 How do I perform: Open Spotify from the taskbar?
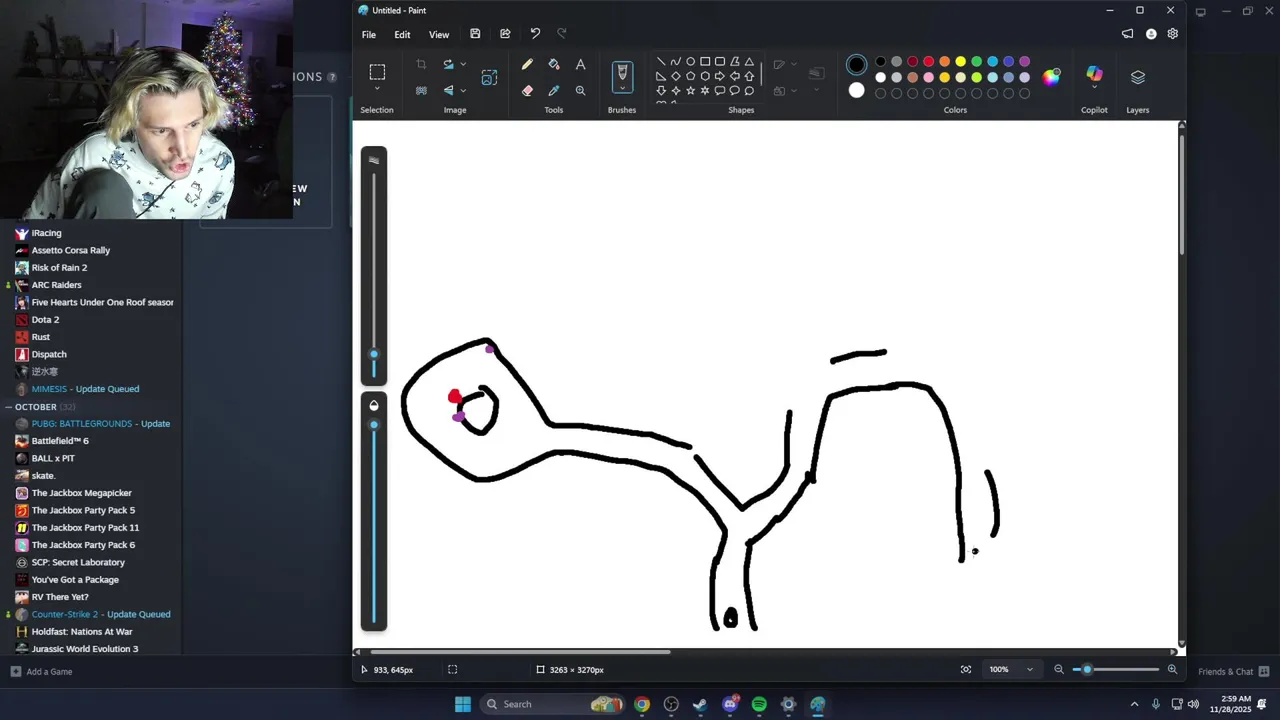coord(759,704)
